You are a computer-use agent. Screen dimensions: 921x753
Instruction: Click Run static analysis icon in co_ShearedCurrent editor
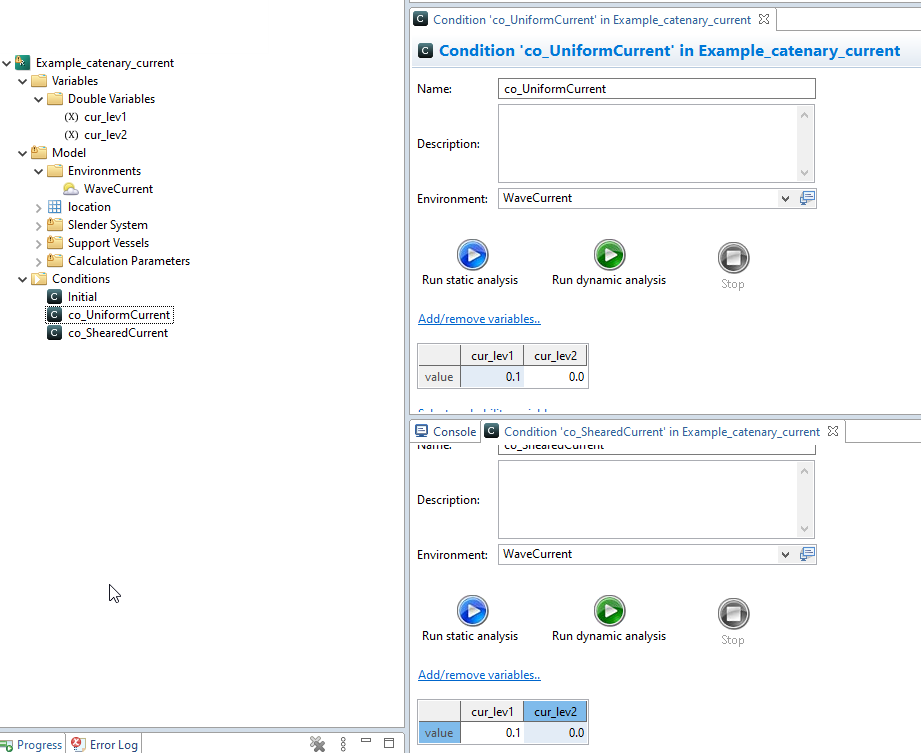(471, 611)
